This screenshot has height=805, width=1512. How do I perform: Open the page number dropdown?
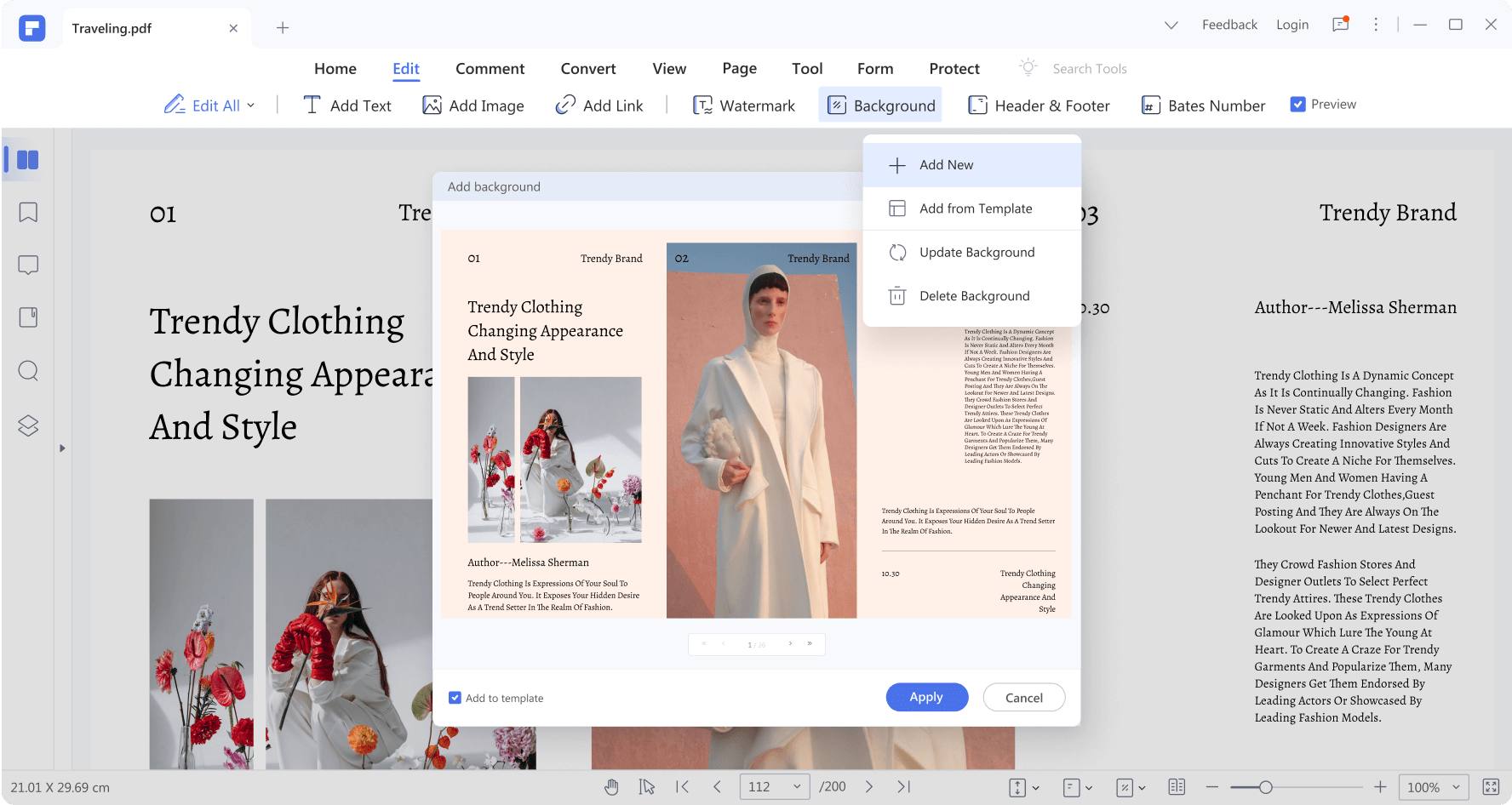797,787
